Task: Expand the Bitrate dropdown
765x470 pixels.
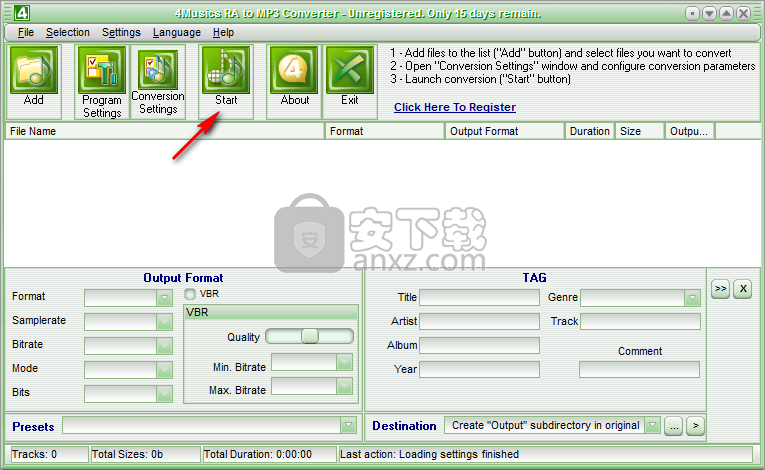Action: 164,346
